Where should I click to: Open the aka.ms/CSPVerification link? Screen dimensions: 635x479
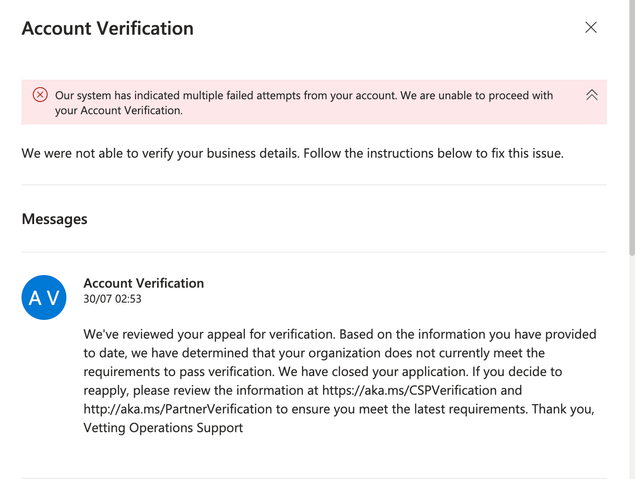tap(408, 390)
